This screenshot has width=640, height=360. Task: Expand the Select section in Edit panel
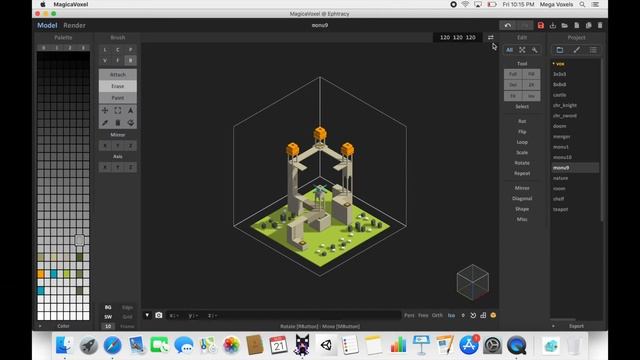[522, 107]
